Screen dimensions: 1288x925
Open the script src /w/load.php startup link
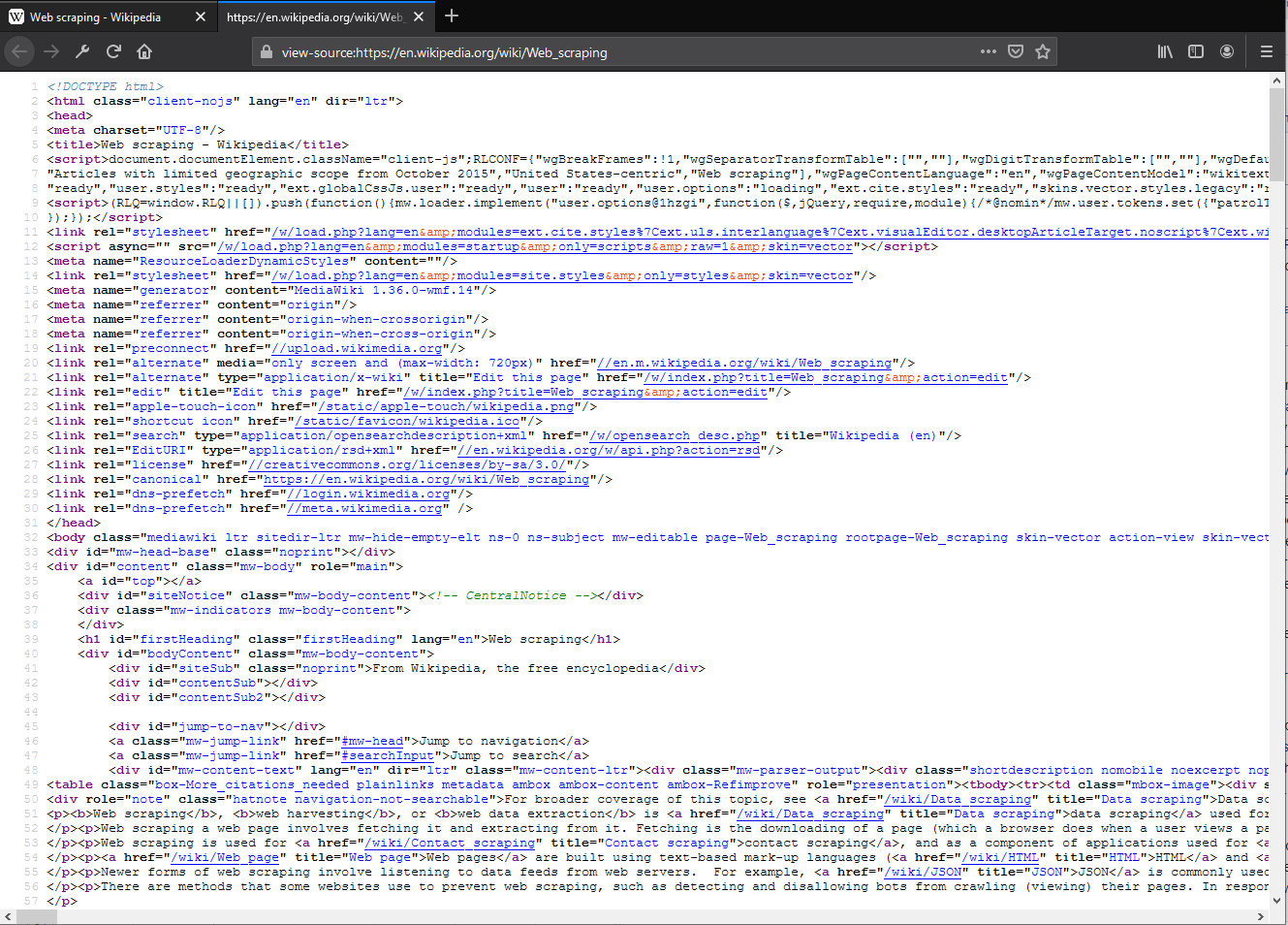coord(535,246)
